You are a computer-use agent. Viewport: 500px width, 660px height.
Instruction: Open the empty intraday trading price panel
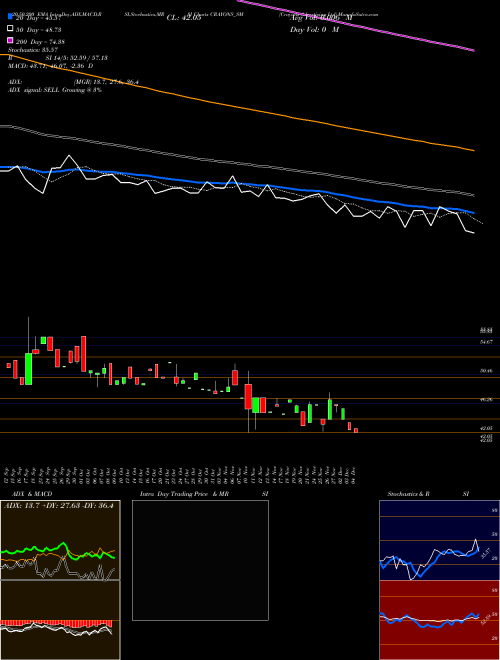click(200, 560)
